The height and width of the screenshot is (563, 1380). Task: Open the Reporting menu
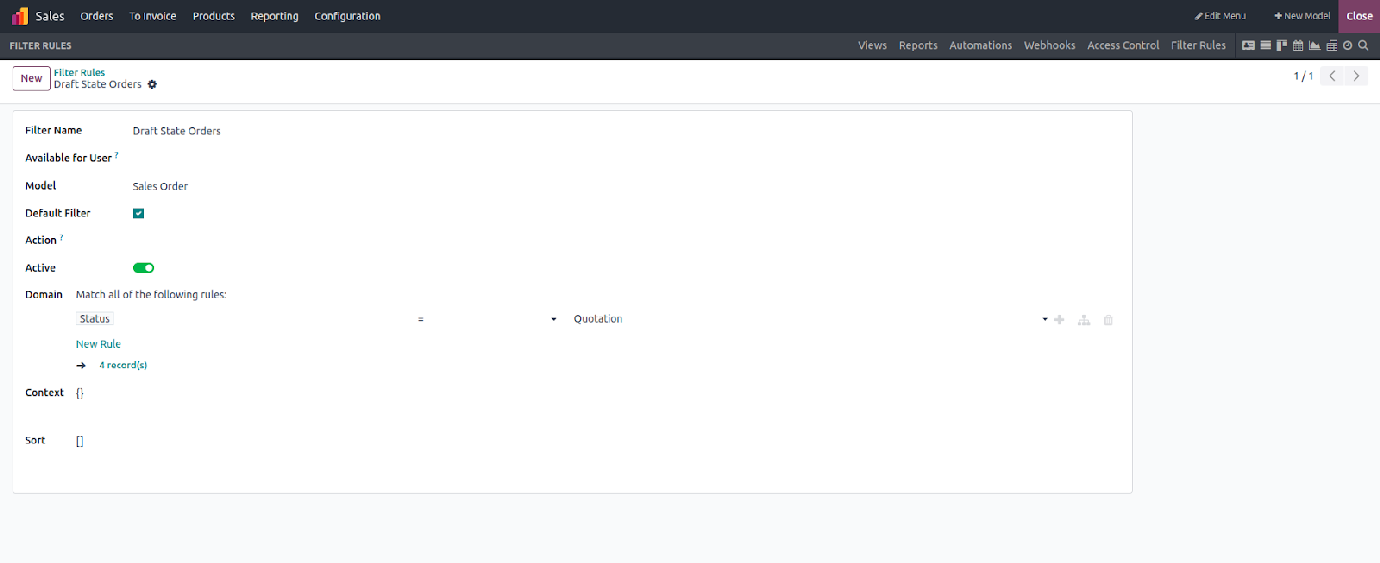pos(274,16)
